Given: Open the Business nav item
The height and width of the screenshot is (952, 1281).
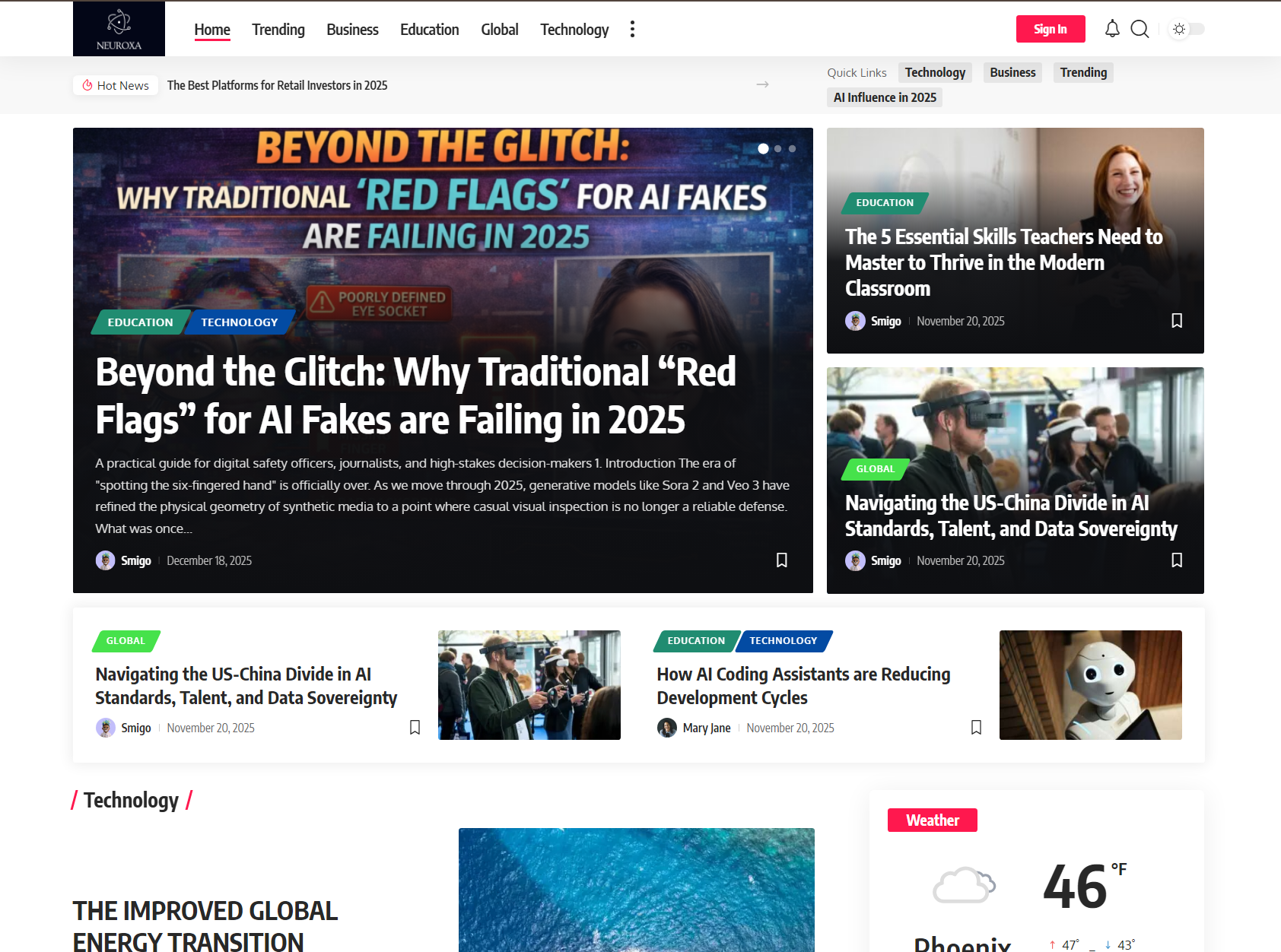Looking at the screenshot, I should [352, 30].
